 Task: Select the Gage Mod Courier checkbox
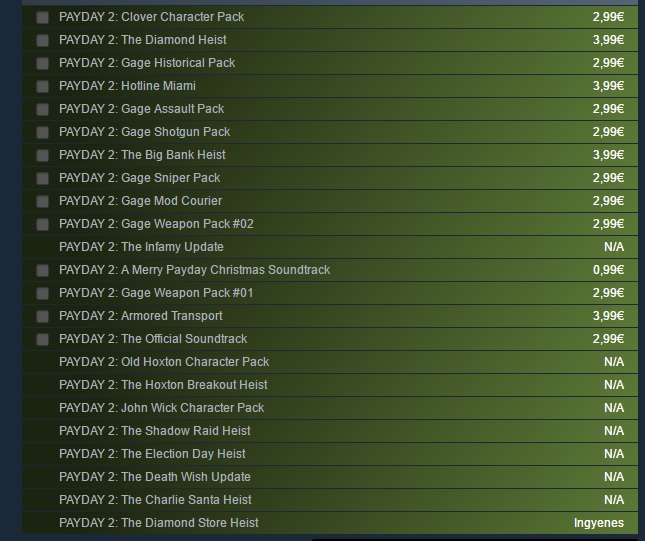42,202
